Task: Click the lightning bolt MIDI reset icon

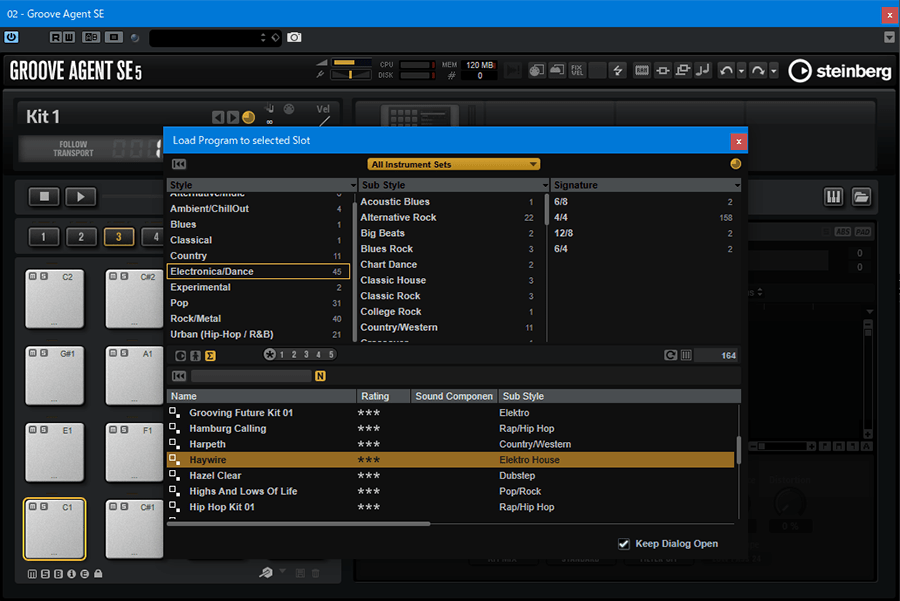Action: click(x=618, y=71)
